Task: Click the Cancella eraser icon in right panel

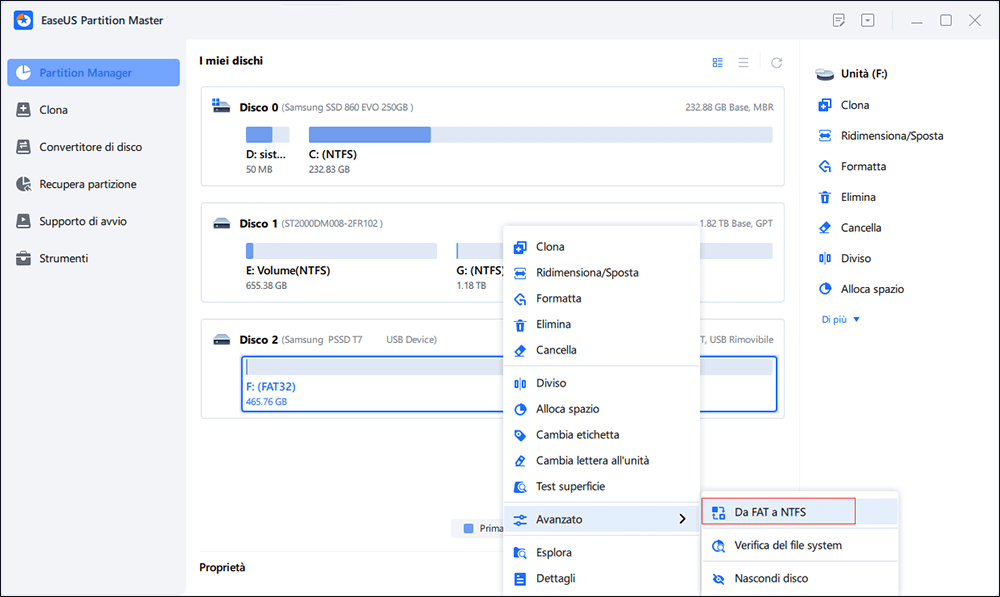Action: (825, 228)
